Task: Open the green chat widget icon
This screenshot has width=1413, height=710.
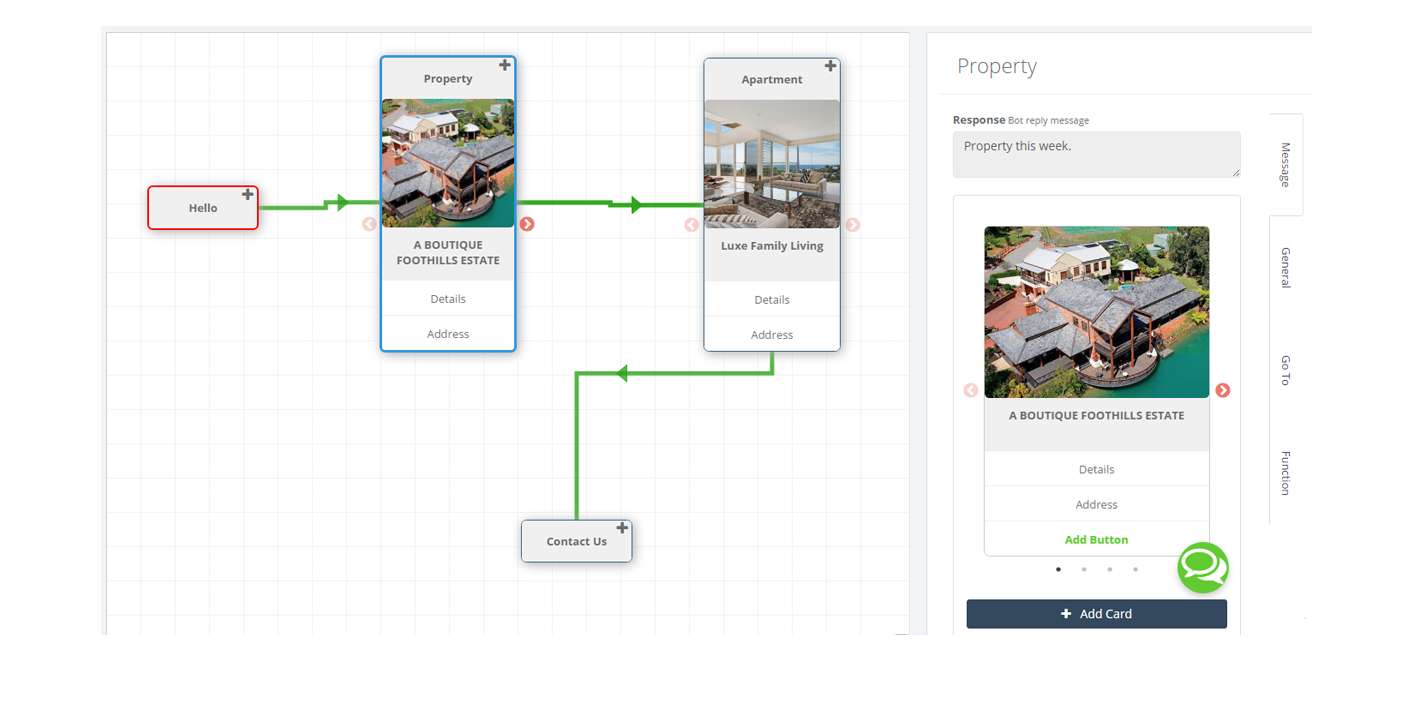Action: tap(1203, 567)
